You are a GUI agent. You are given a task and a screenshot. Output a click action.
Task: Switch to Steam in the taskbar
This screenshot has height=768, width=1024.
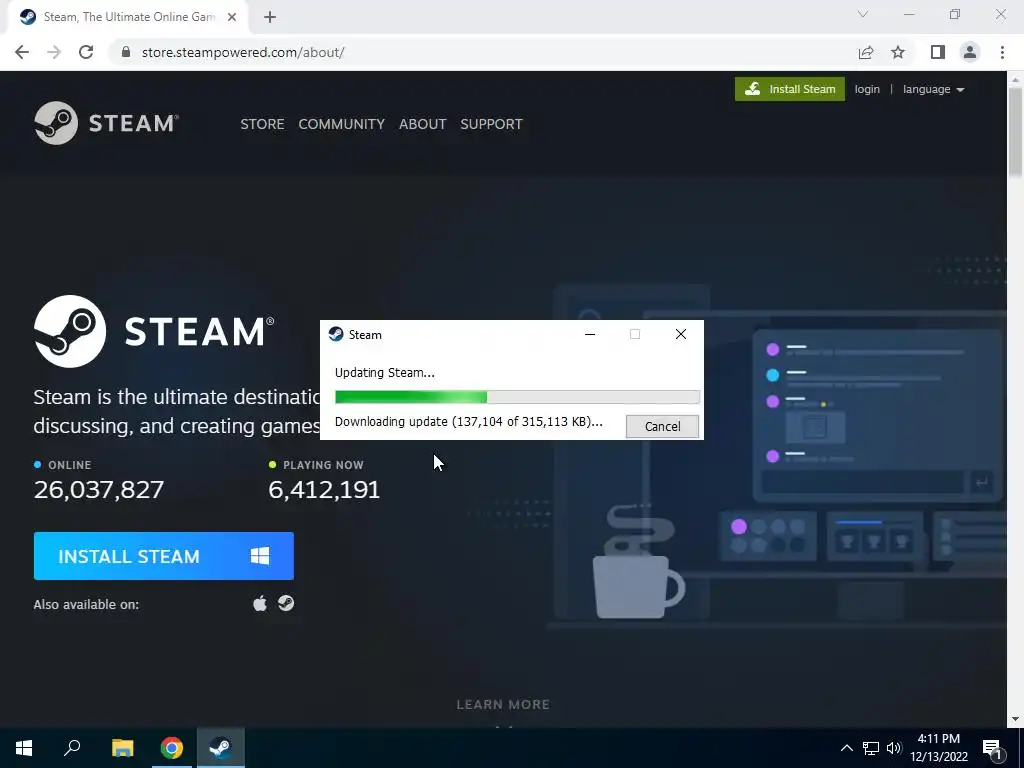coord(221,748)
